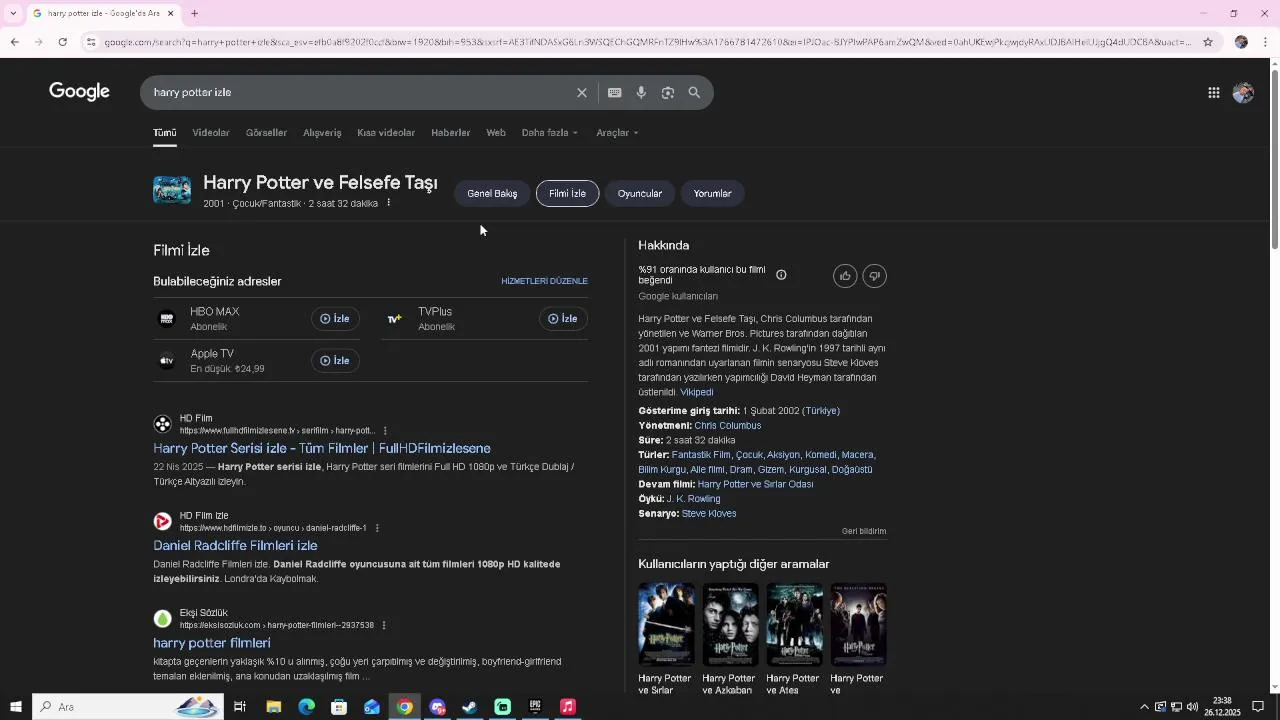Clear the search box with the X icon
The height and width of the screenshot is (720, 1280).
pos(582,93)
